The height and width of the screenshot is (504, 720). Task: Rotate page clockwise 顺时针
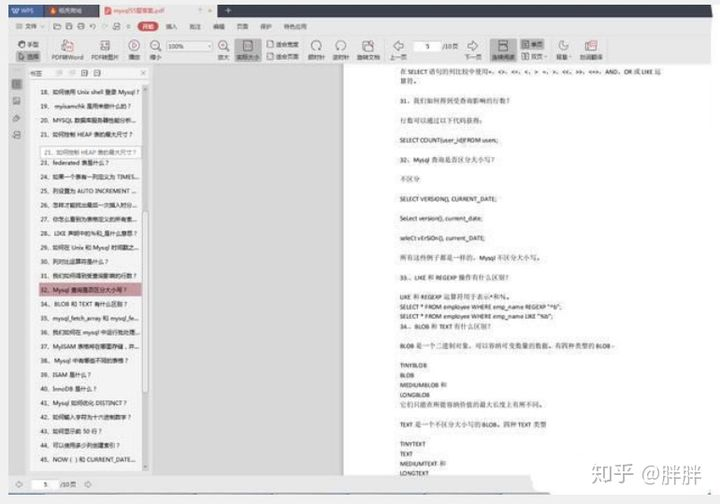tap(316, 50)
